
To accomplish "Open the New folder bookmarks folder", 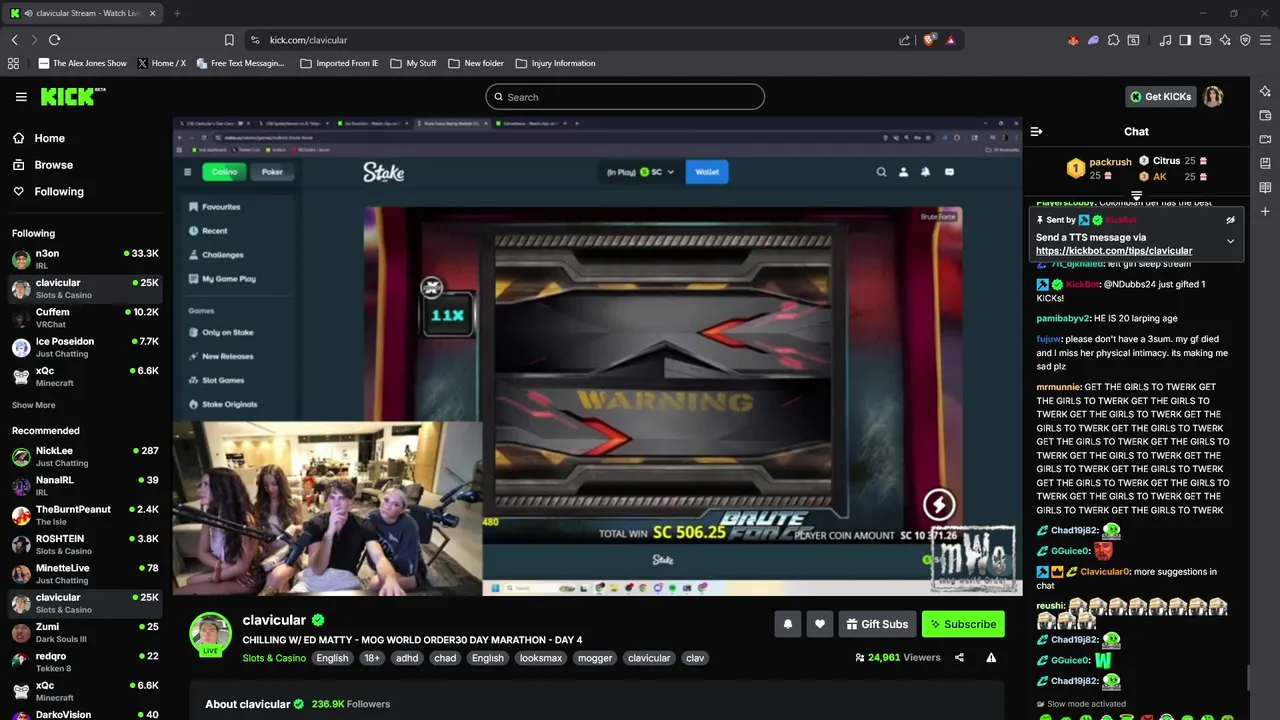I will coord(476,63).
